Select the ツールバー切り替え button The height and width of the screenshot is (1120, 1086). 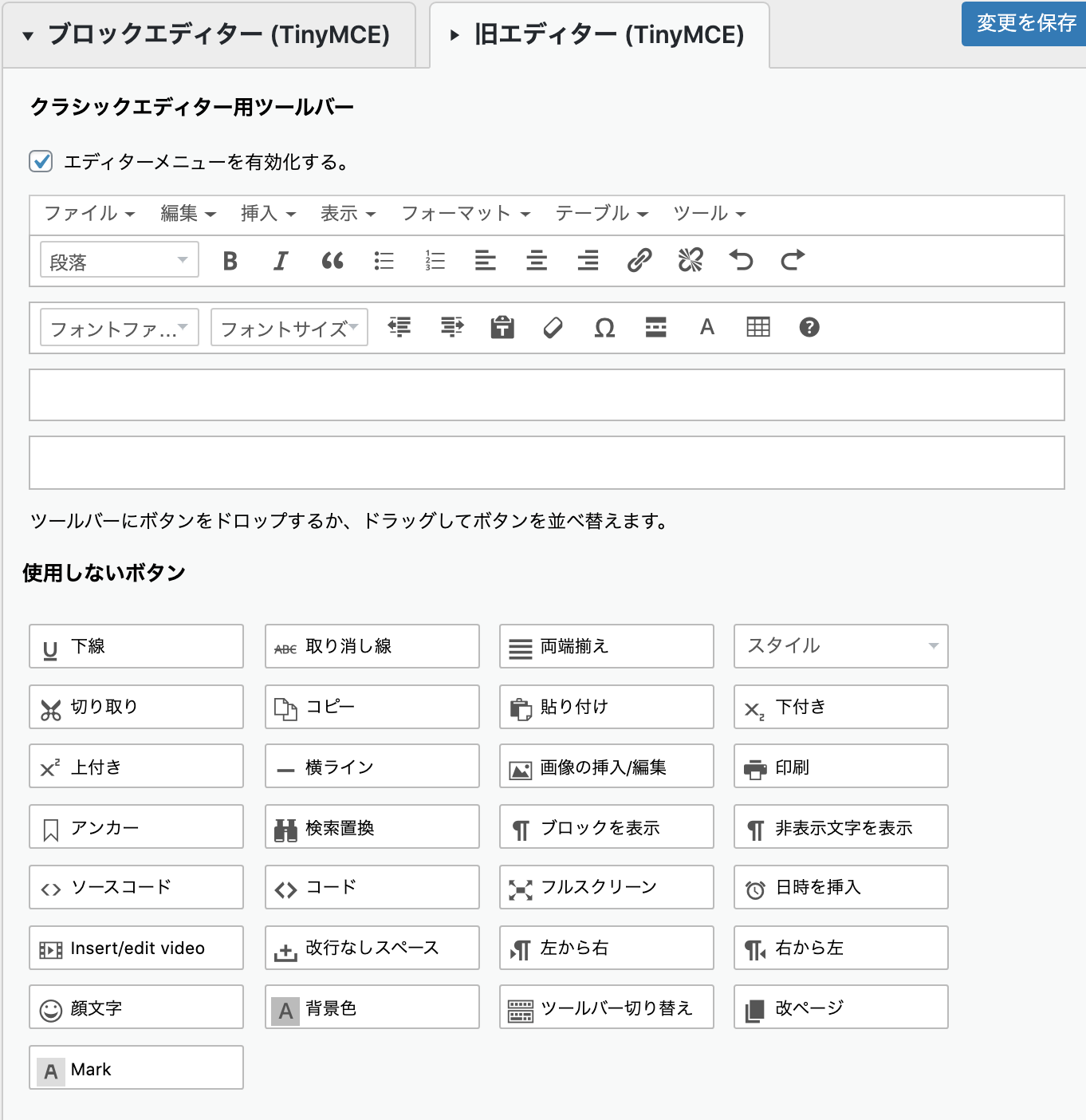607,1007
